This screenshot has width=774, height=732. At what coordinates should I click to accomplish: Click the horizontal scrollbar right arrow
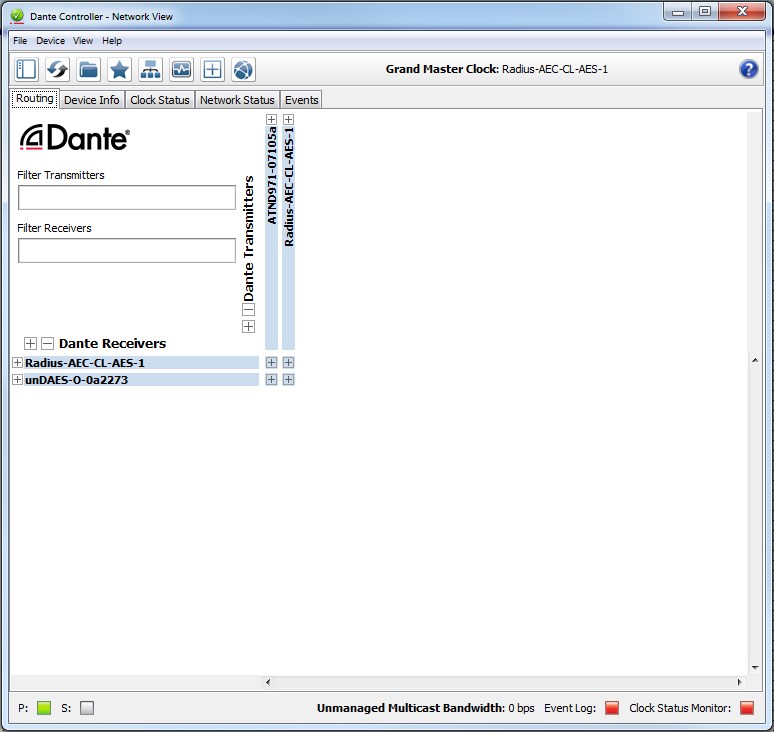pyautogui.click(x=739, y=682)
